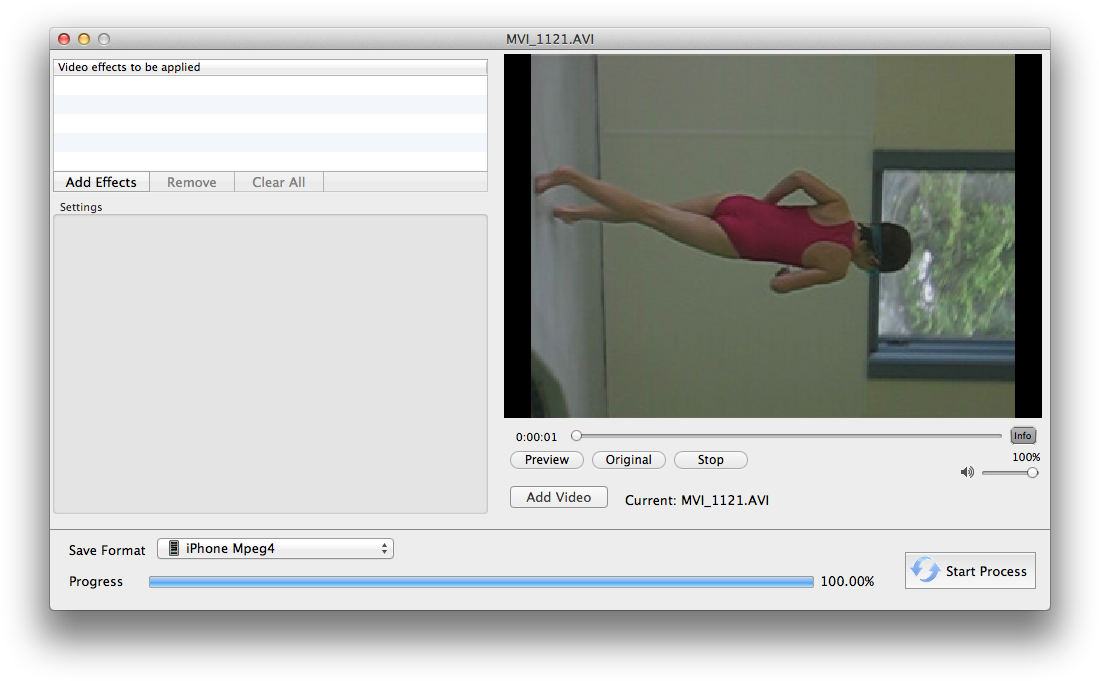Click the speaker volume icon
This screenshot has height=681, width=1099.
click(x=967, y=472)
